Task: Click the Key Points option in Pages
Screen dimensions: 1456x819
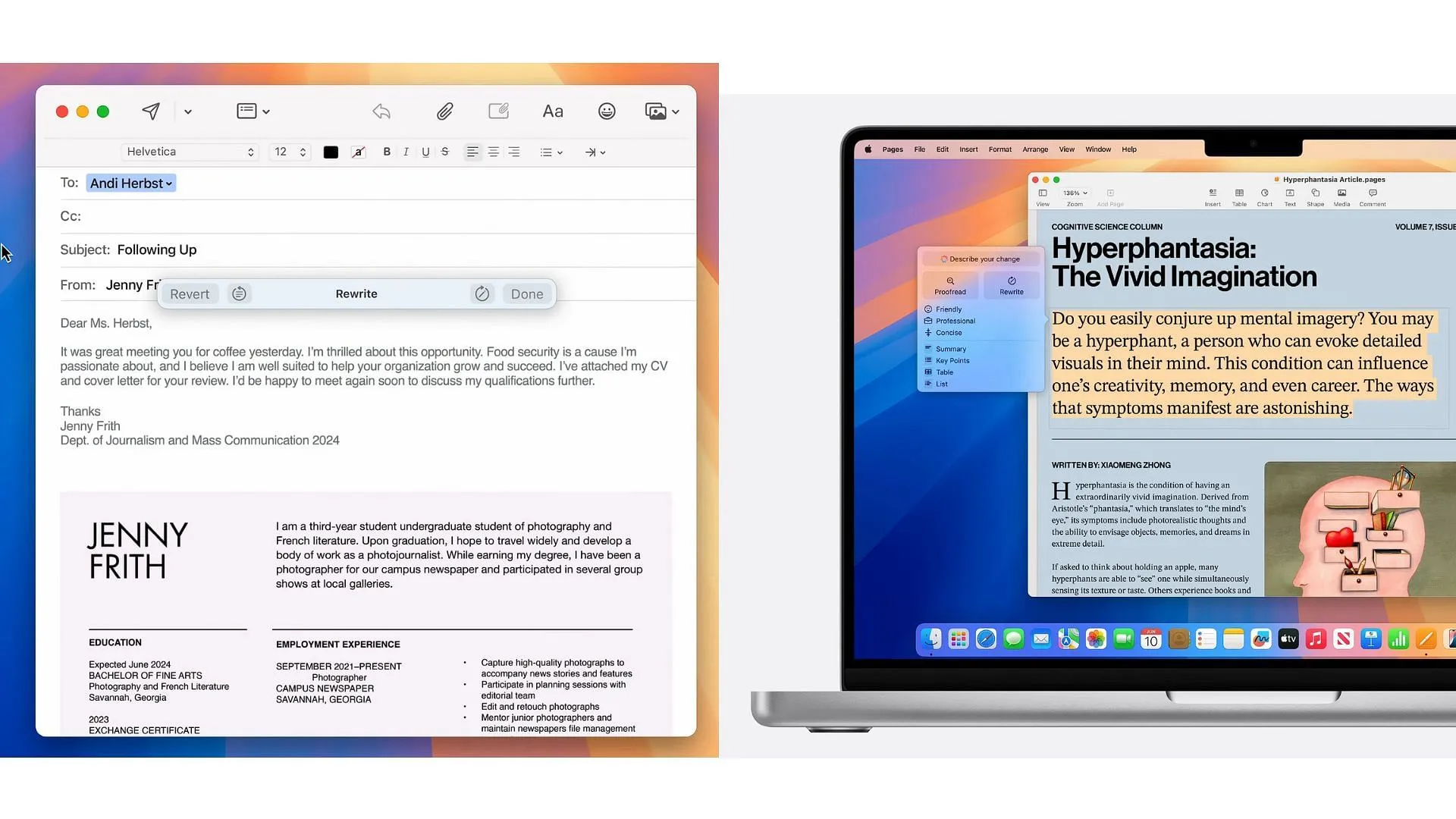Action: pos(951,360)
